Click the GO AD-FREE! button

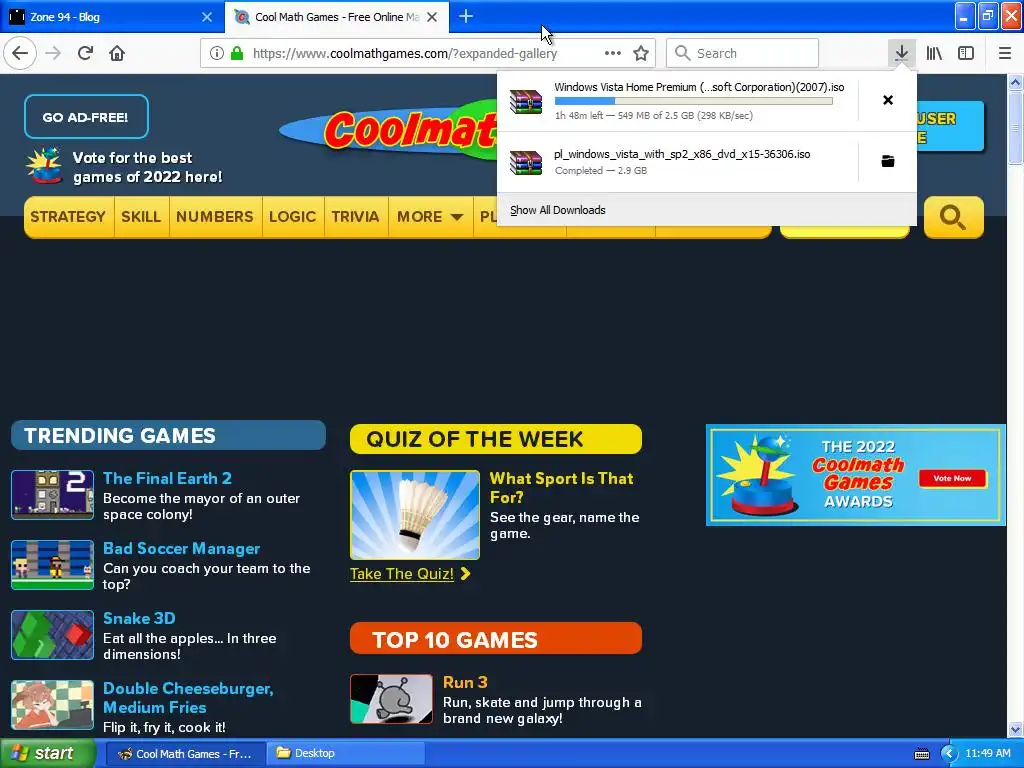tap(86, 117)
